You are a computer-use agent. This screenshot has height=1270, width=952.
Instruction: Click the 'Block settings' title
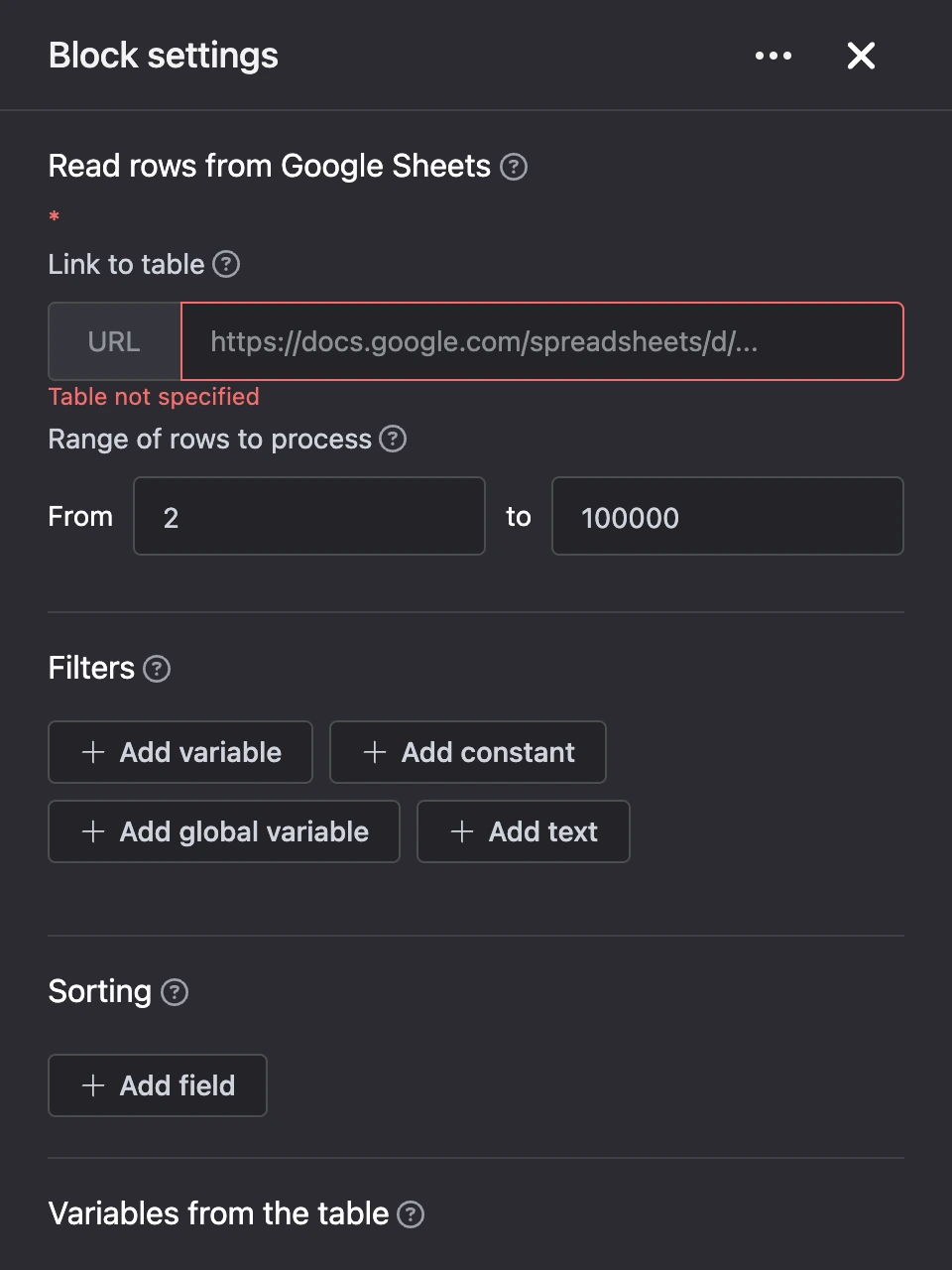point(164,56)
